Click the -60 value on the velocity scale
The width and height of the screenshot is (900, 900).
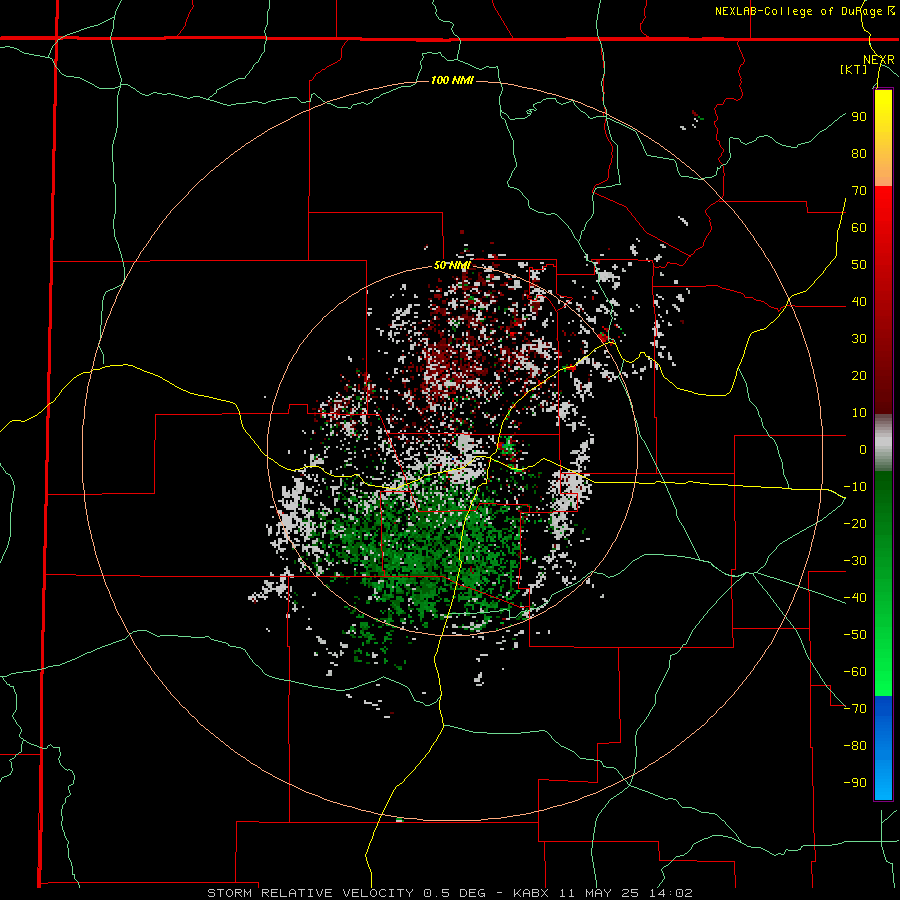click(x=855, y=672)
